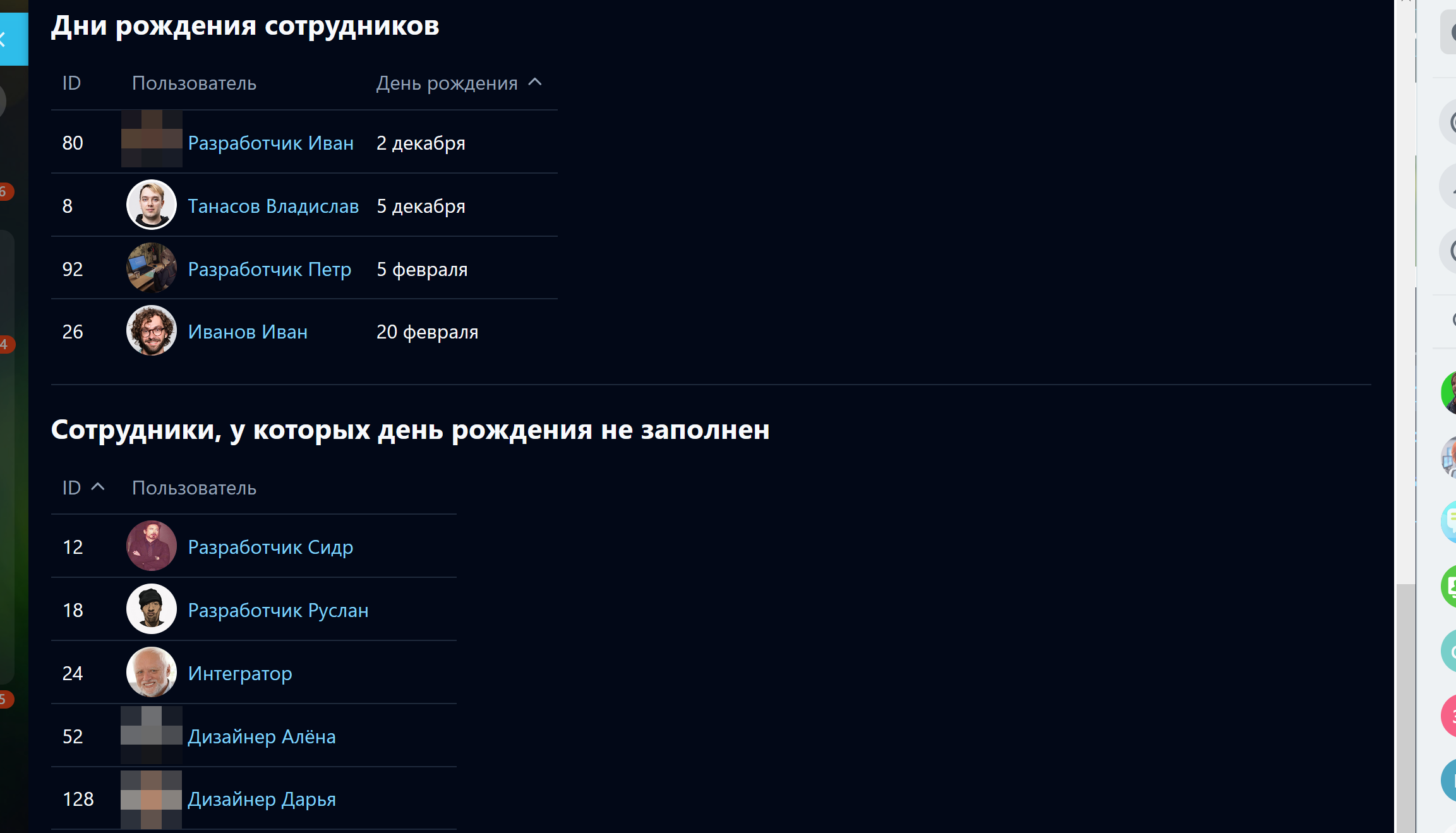Click the page vertical scrollbar thumb

pyautogui.click(x=1405, y=707)
